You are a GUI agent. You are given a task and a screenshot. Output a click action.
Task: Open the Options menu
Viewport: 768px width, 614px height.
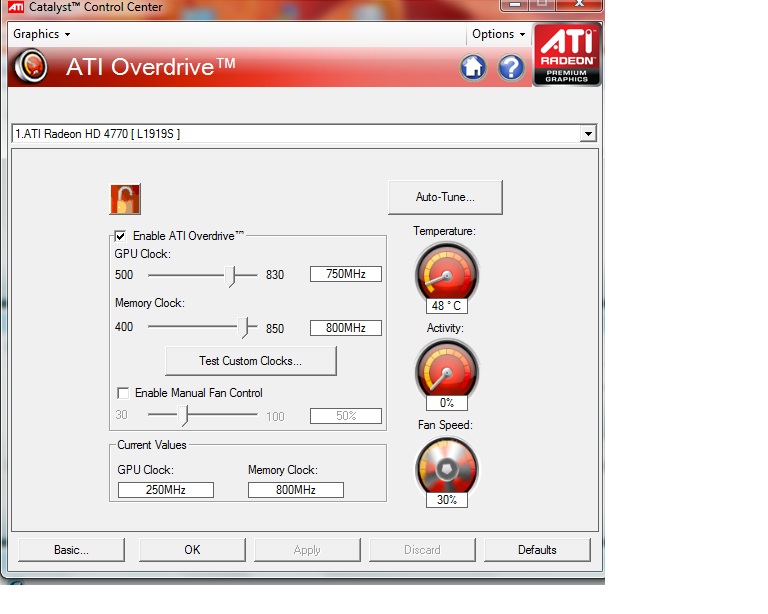coord(498,34)
